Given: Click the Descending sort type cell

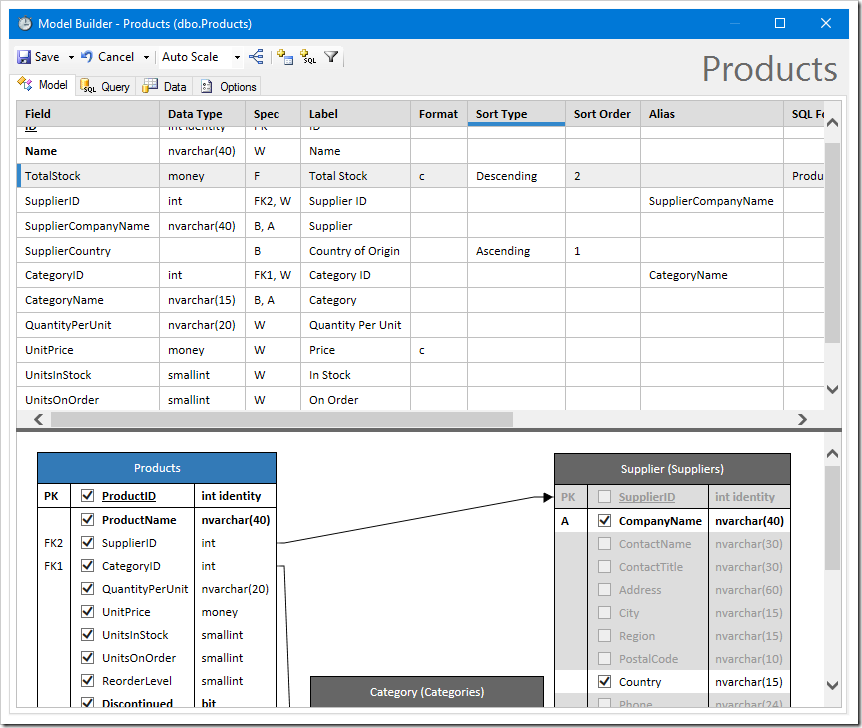Looking at the screenshot, I should 516,176.
